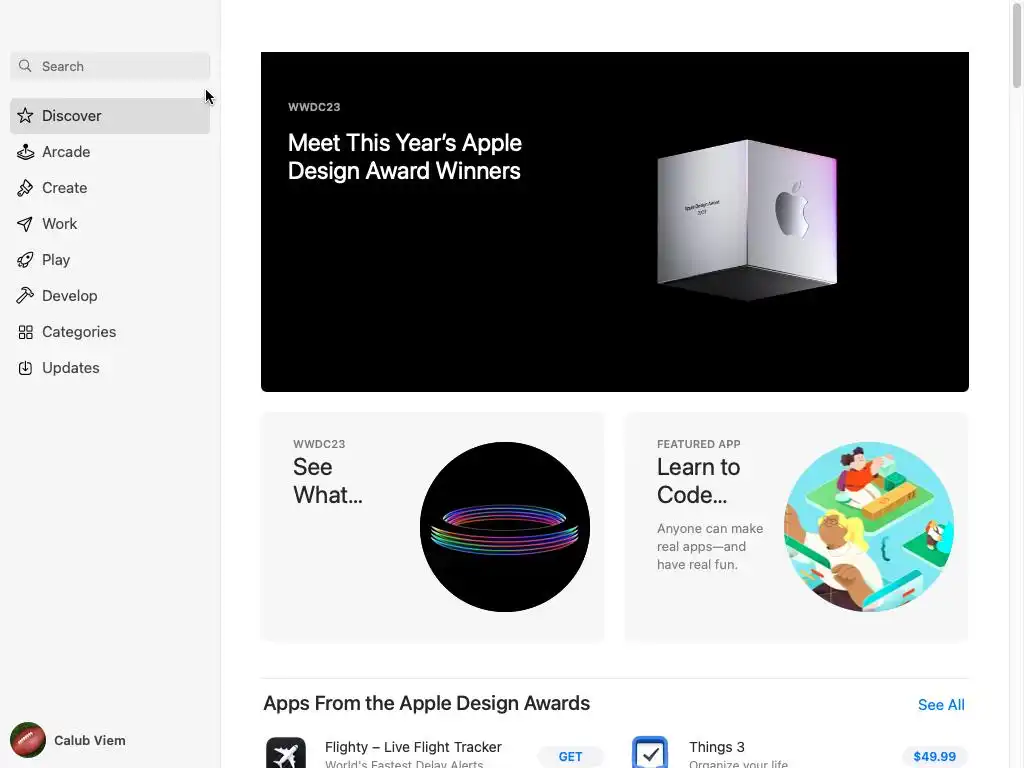
Task: Go to the Arcade section
Action: [110, 152]
